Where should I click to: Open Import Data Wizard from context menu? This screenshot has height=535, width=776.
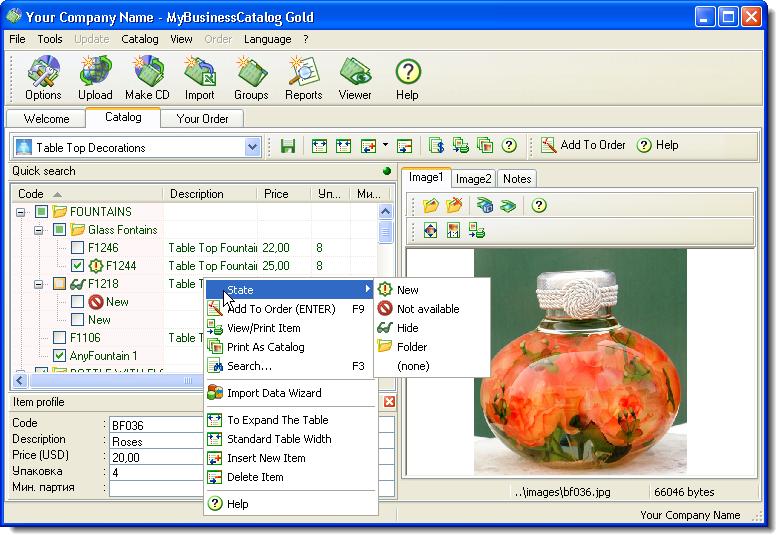290,393
